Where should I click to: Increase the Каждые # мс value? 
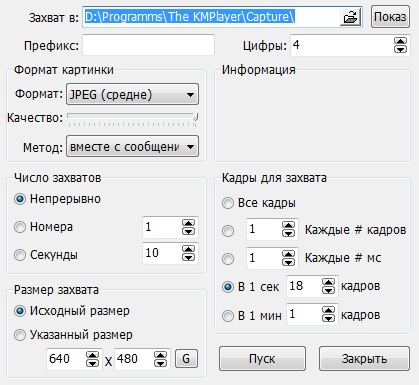point(288,254)
